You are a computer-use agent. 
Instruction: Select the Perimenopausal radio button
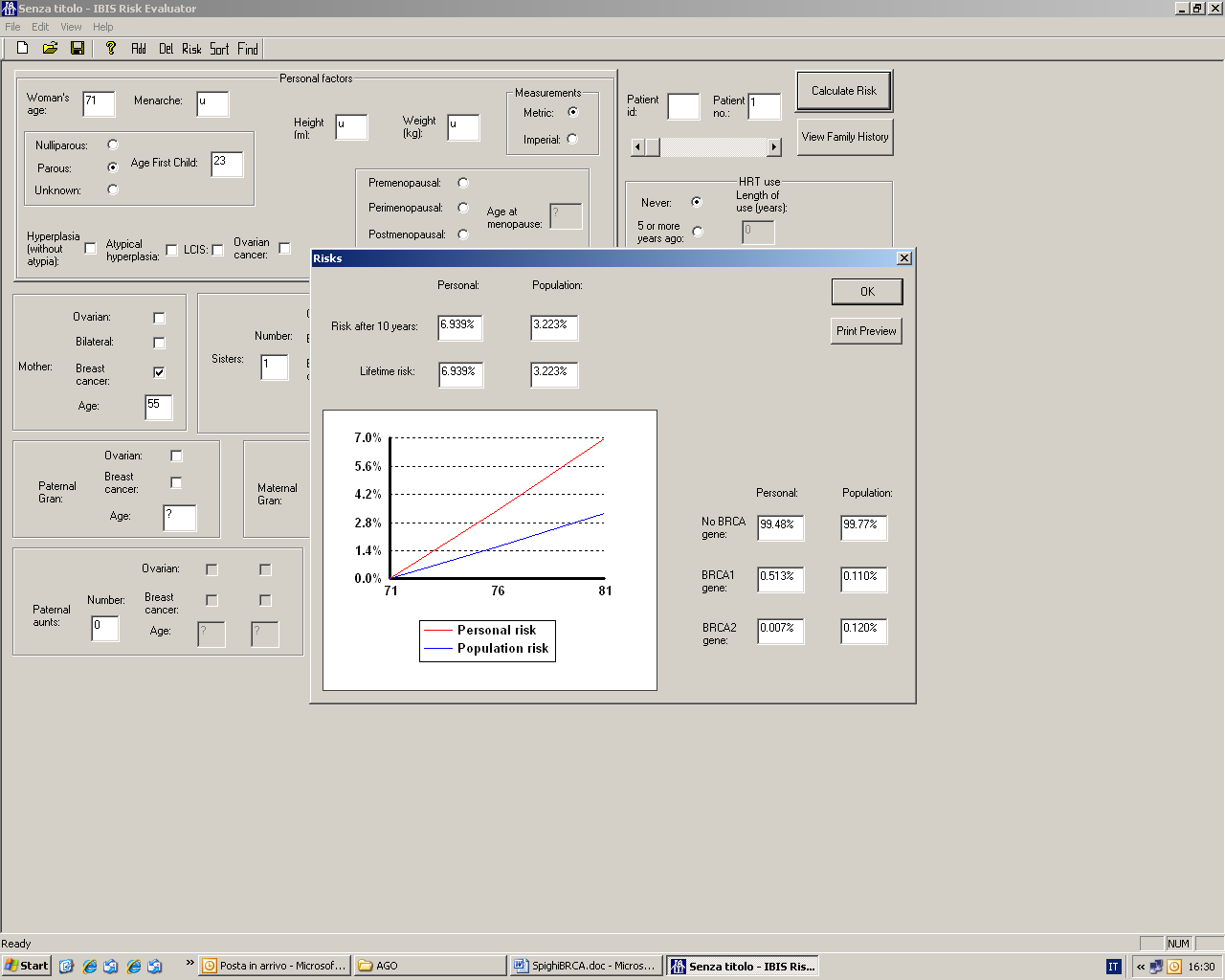pyautogui.click(x=463, y=207)
